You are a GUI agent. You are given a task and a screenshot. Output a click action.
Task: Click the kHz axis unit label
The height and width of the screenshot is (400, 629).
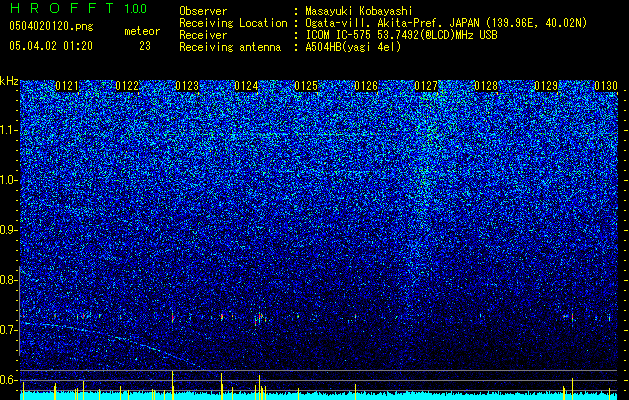9,81
